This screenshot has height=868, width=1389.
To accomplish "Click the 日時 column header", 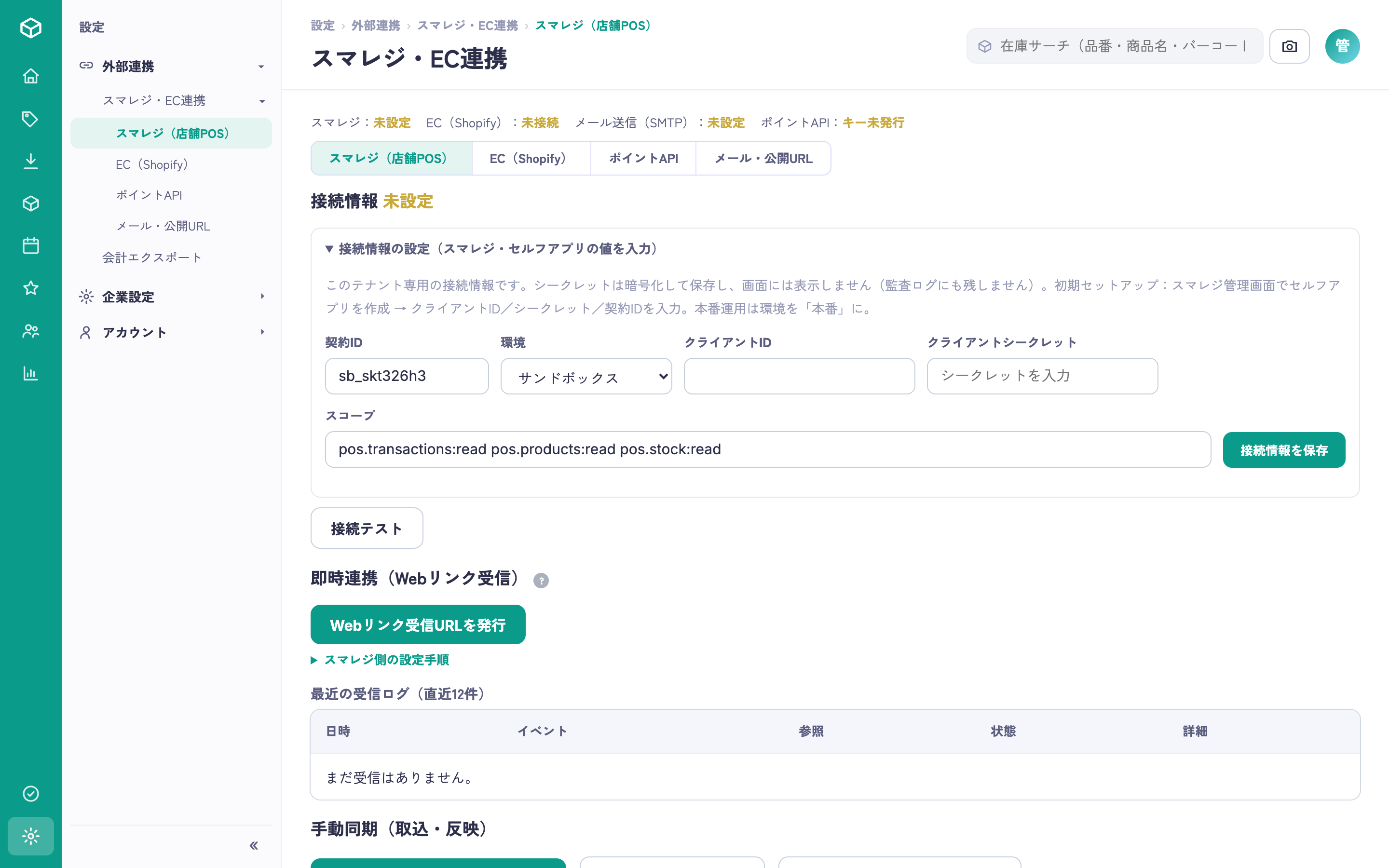I will [x=338, y=731].
